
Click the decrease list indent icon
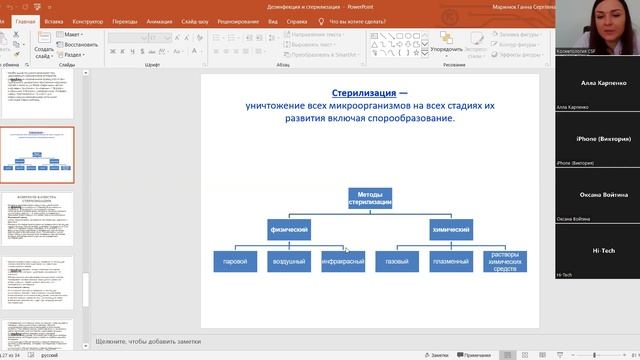coord(249,38)
